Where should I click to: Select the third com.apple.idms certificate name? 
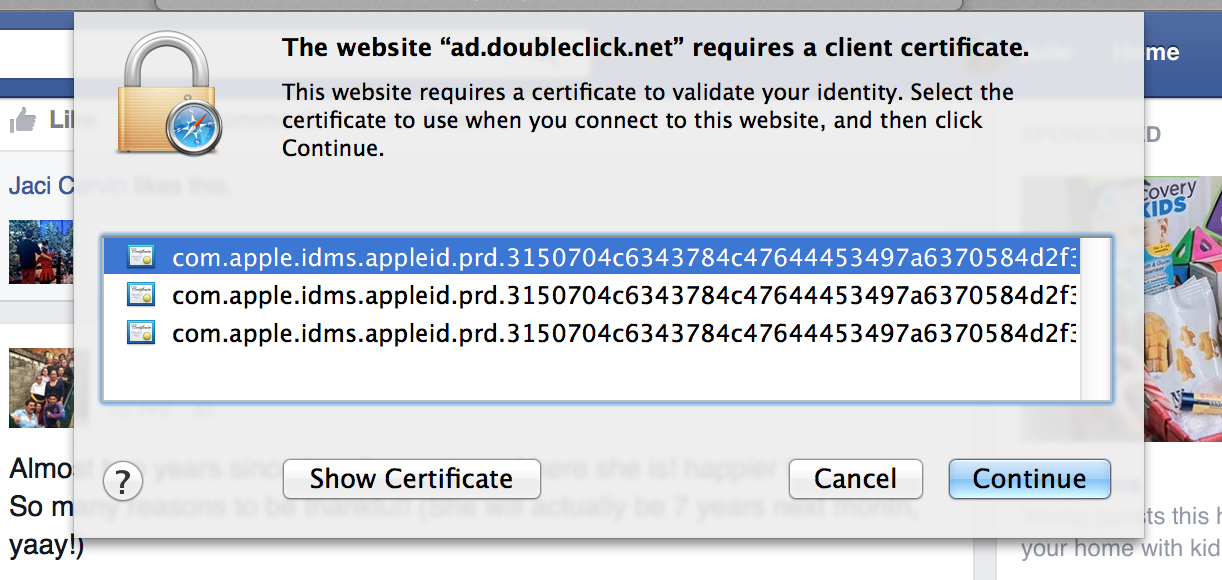(x=625, y=332)
